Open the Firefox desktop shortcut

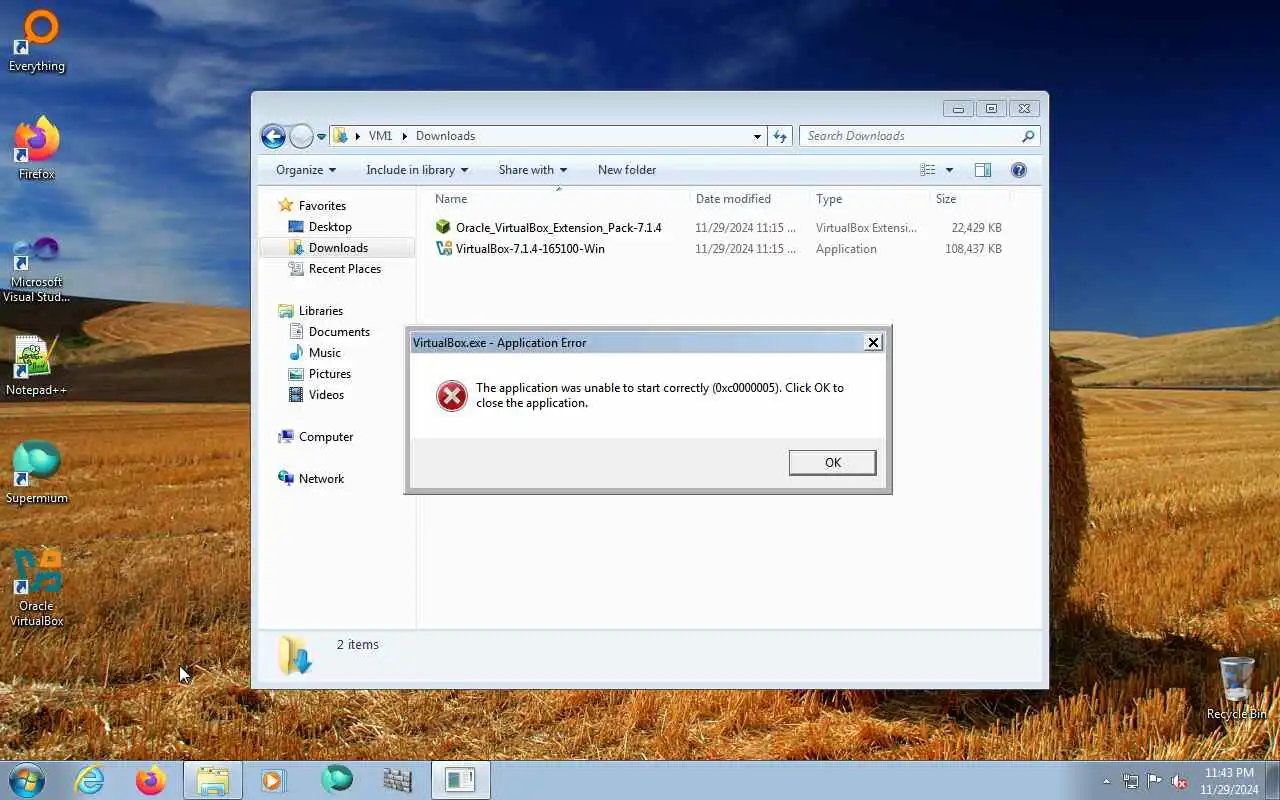click(37, 148)
